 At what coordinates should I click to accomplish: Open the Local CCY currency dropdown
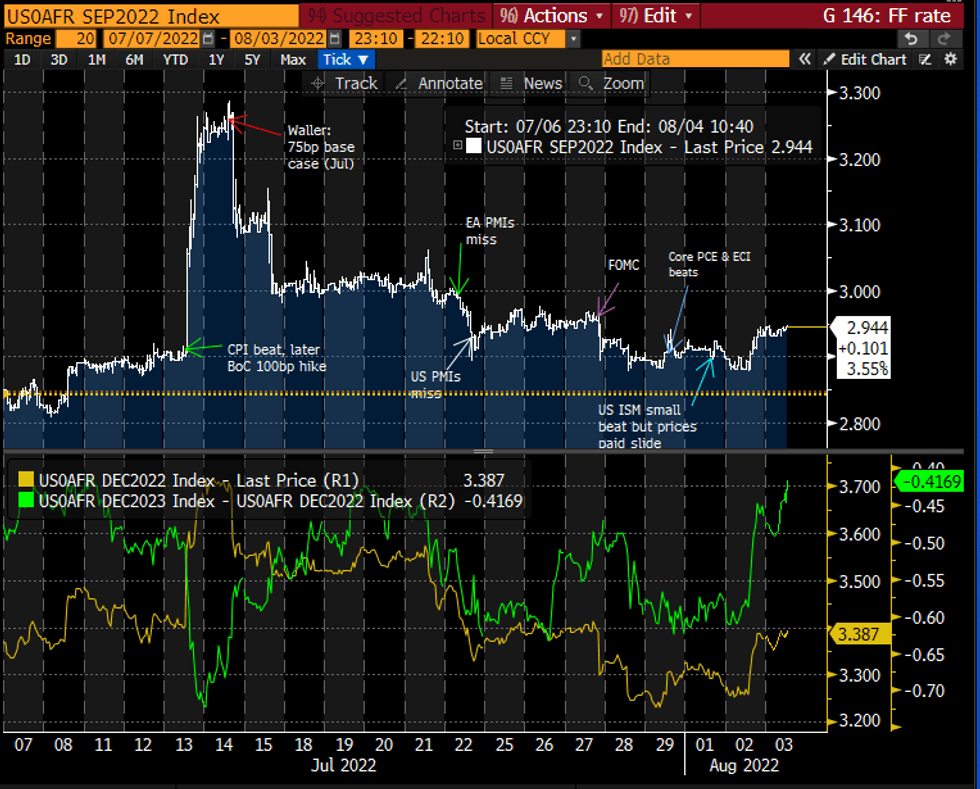tap(573, 38)
